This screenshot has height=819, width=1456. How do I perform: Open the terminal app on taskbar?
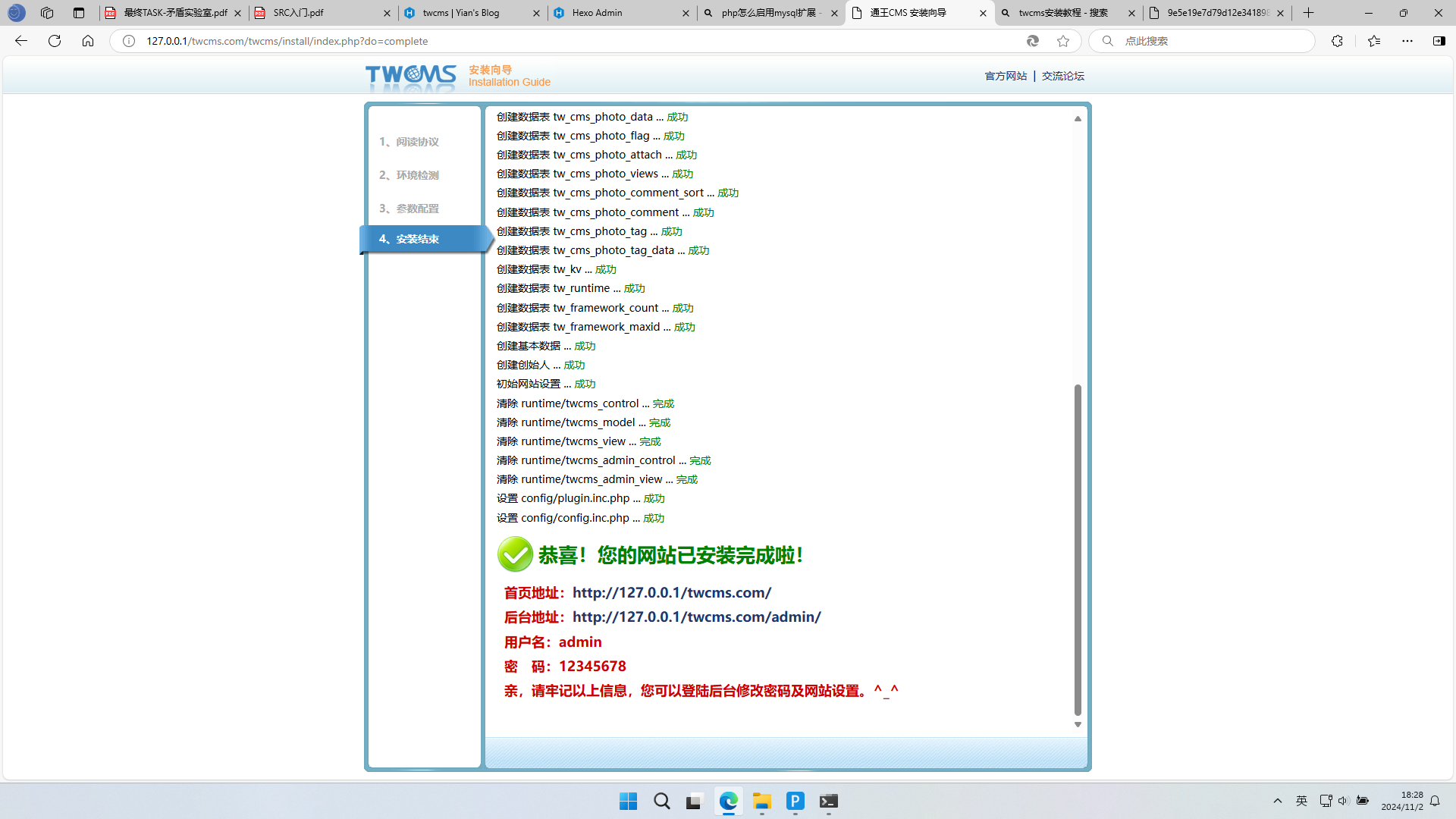click(829, 802)
